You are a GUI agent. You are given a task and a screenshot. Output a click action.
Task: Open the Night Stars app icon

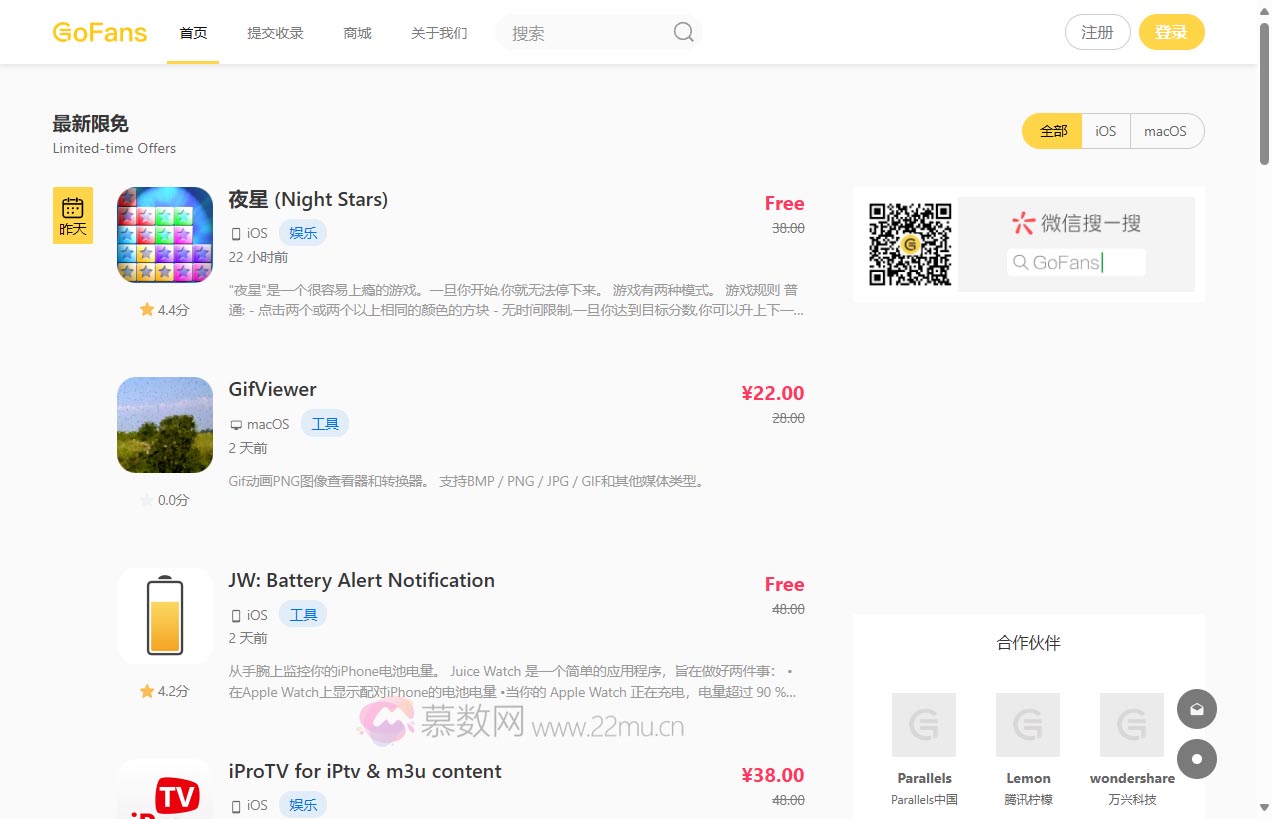tap(165, 235)
